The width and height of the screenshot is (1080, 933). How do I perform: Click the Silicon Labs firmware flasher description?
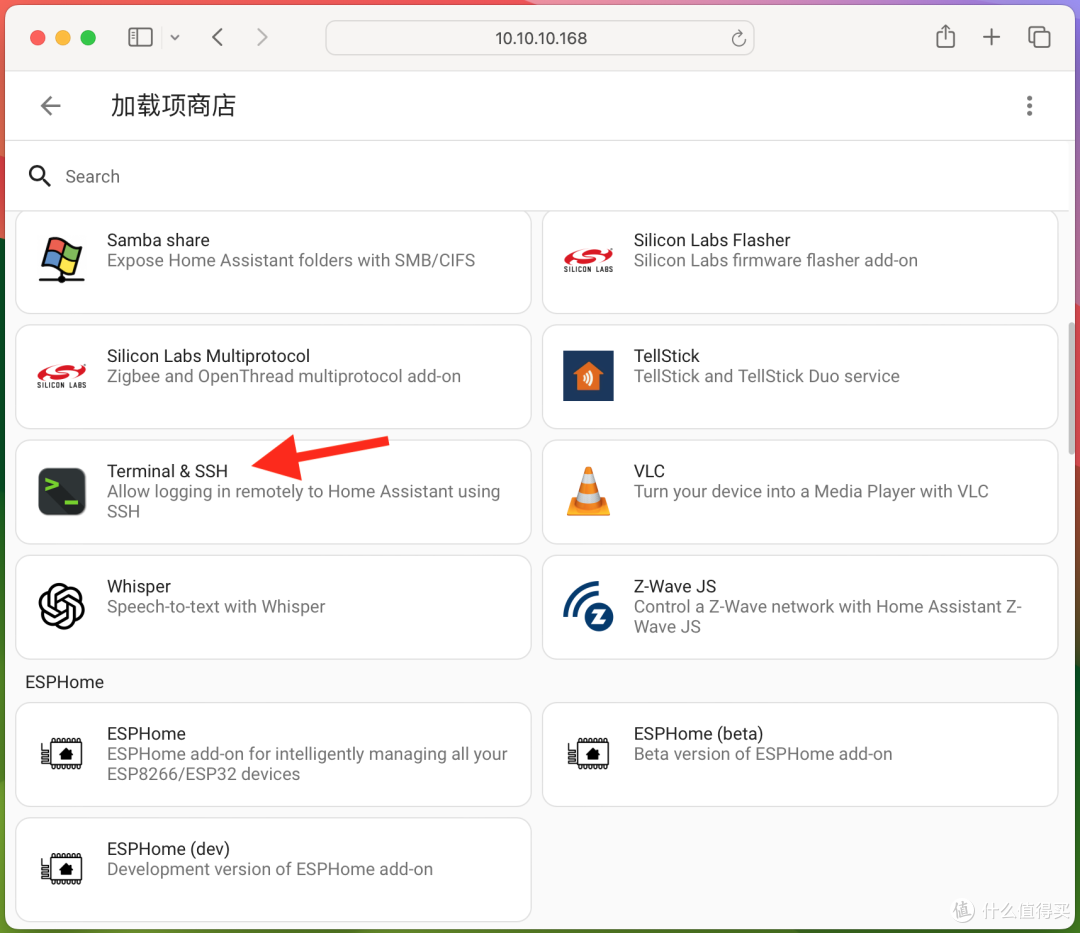pyautogui.click(x=776, y=260)
